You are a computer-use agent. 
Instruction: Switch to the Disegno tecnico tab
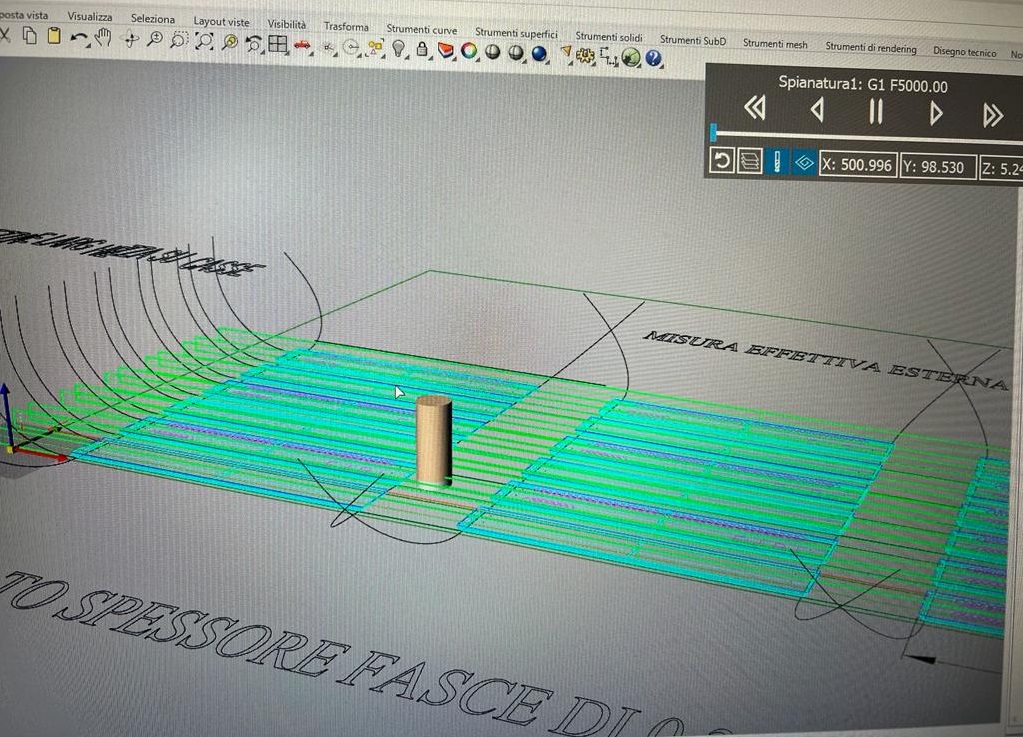[964, 52]
